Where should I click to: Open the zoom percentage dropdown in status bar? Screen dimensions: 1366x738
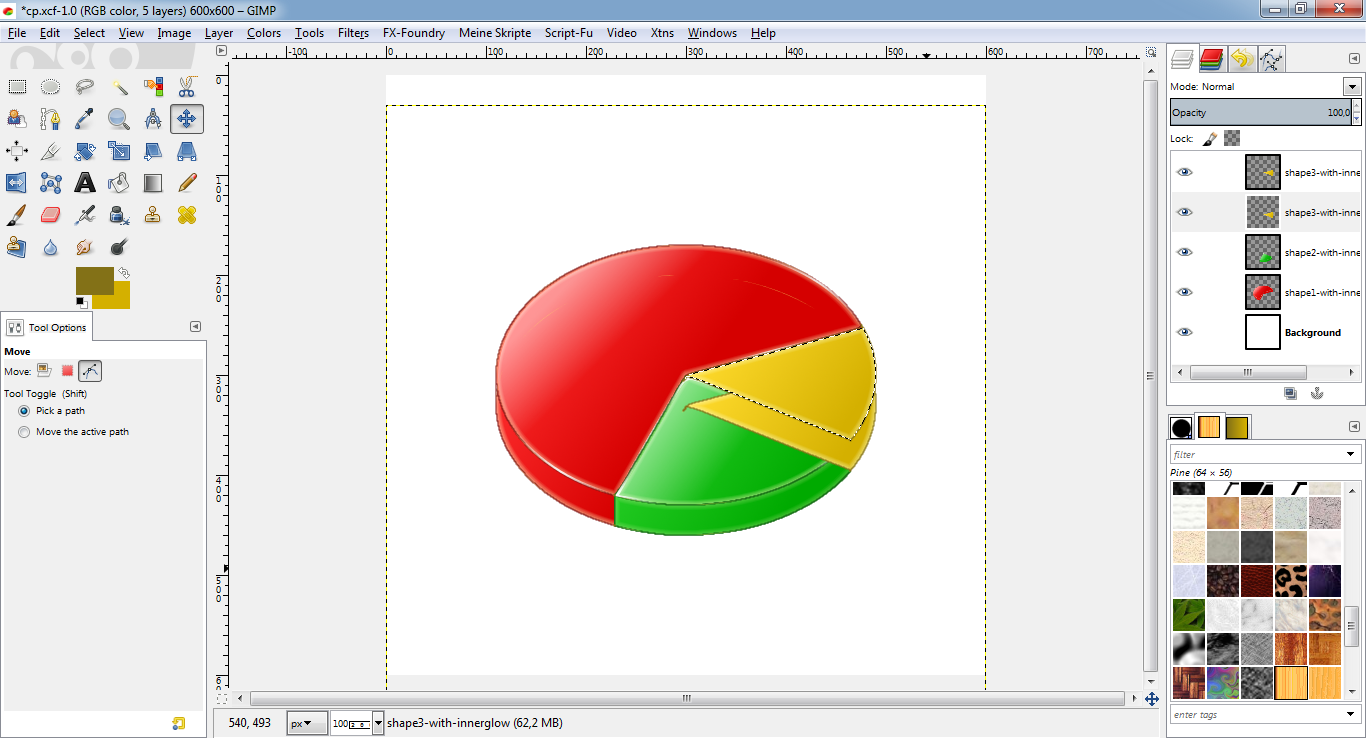point(378,723)
